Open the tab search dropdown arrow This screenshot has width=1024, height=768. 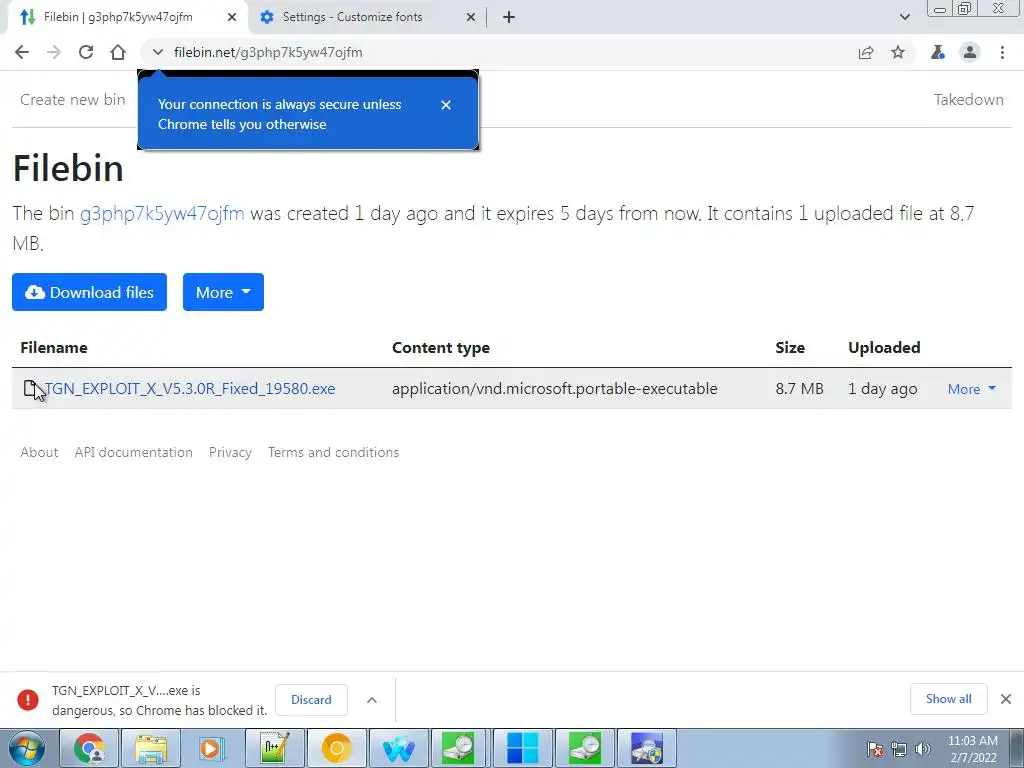904,17
